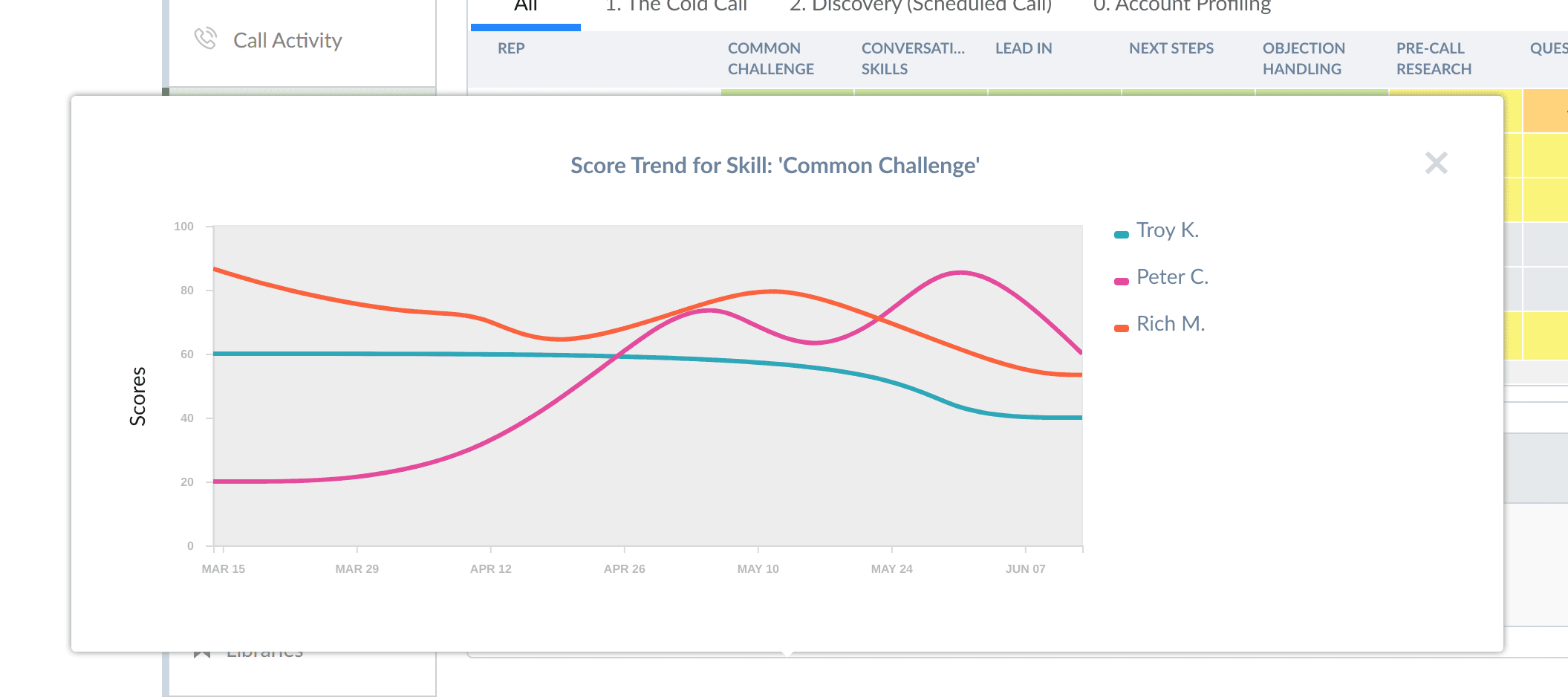Click the Common Challenge column header

[770, 59]
